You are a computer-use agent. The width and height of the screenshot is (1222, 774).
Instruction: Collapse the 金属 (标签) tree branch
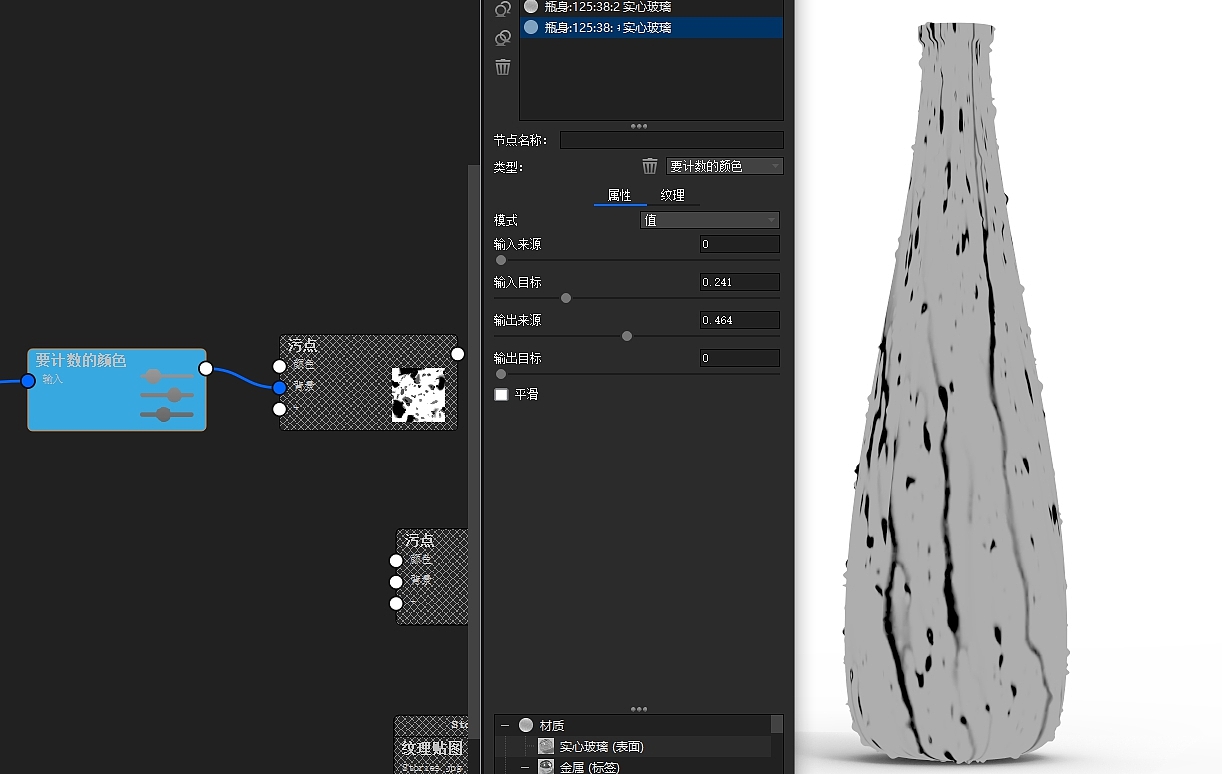point(524,767)
